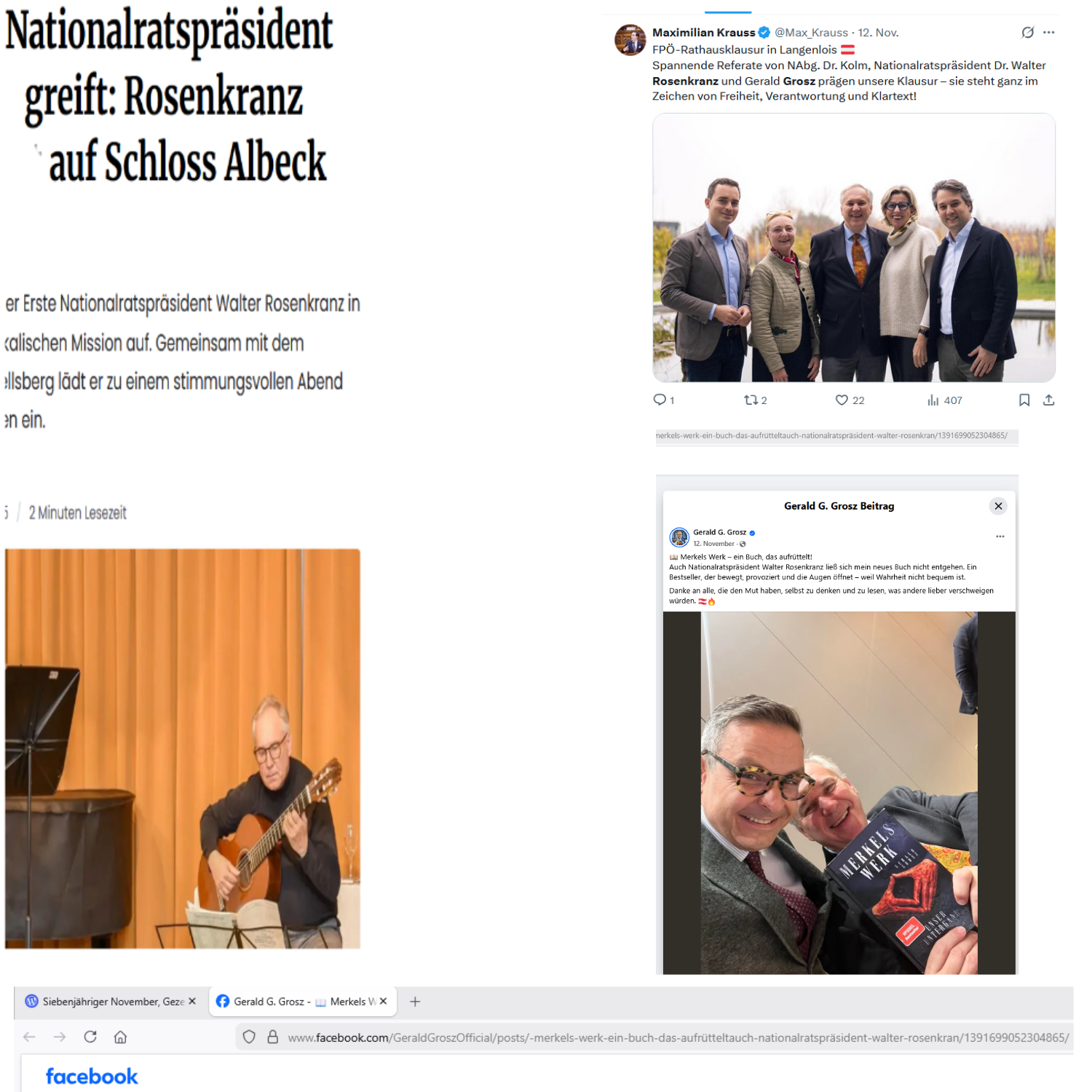Close the Gerald G. Grosz Beitrag dialog
The width and height of the screenshot is (1092, 1092).
click(998, 506)
